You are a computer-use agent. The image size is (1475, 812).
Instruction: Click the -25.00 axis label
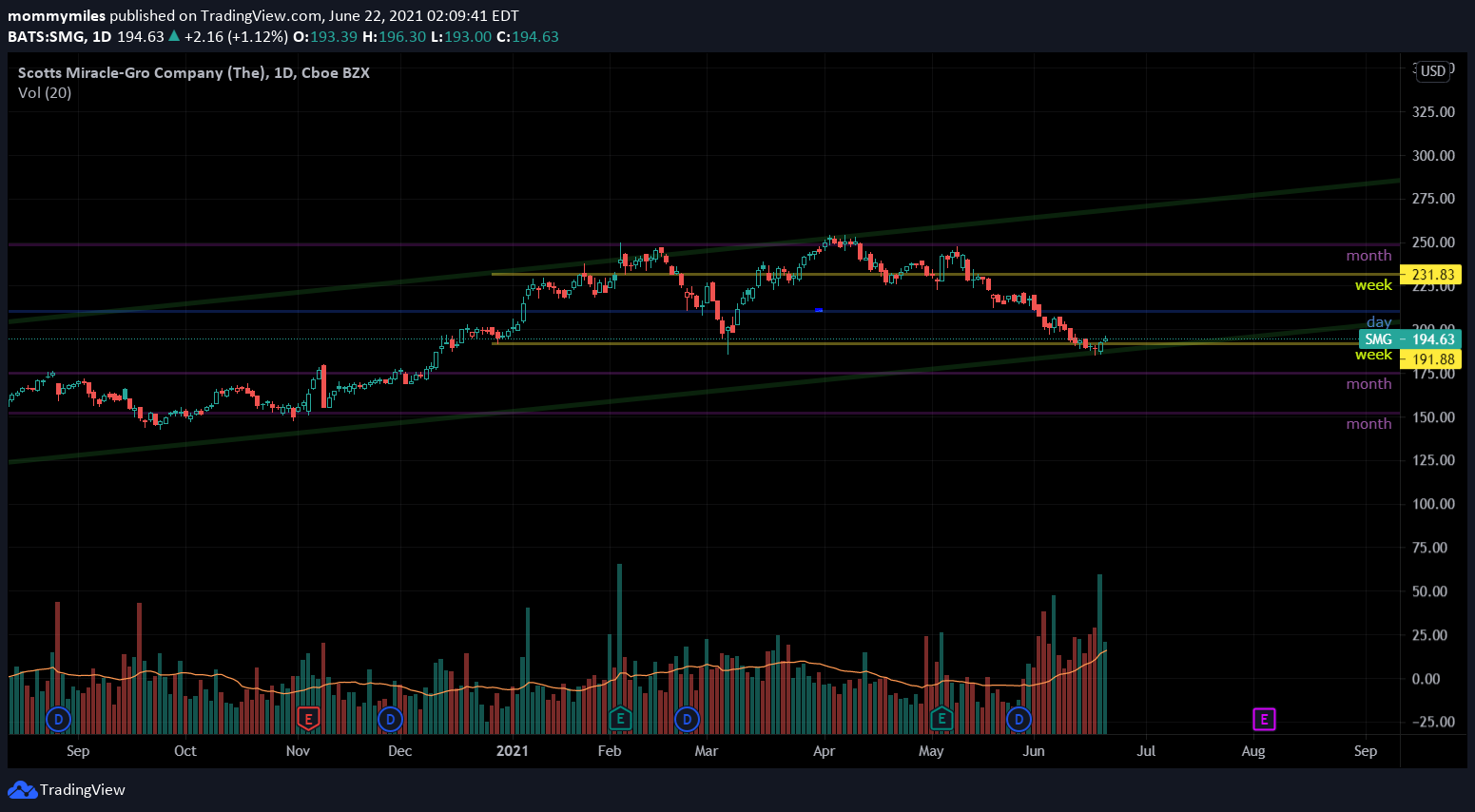[1433, 721]
